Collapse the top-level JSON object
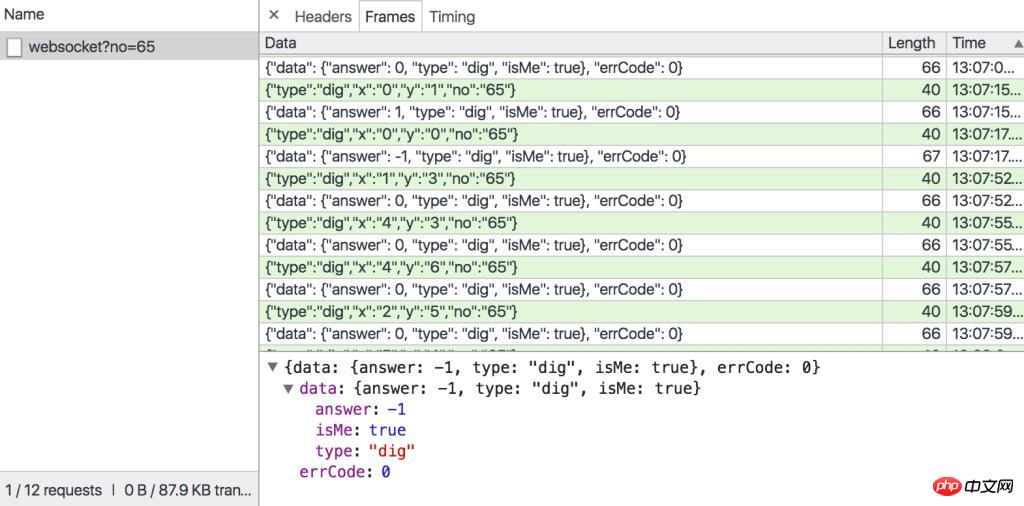 [272, 367]
